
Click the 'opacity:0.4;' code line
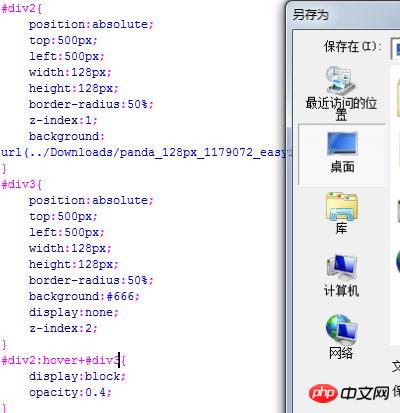pyautogui.click(x=70, y=392)
